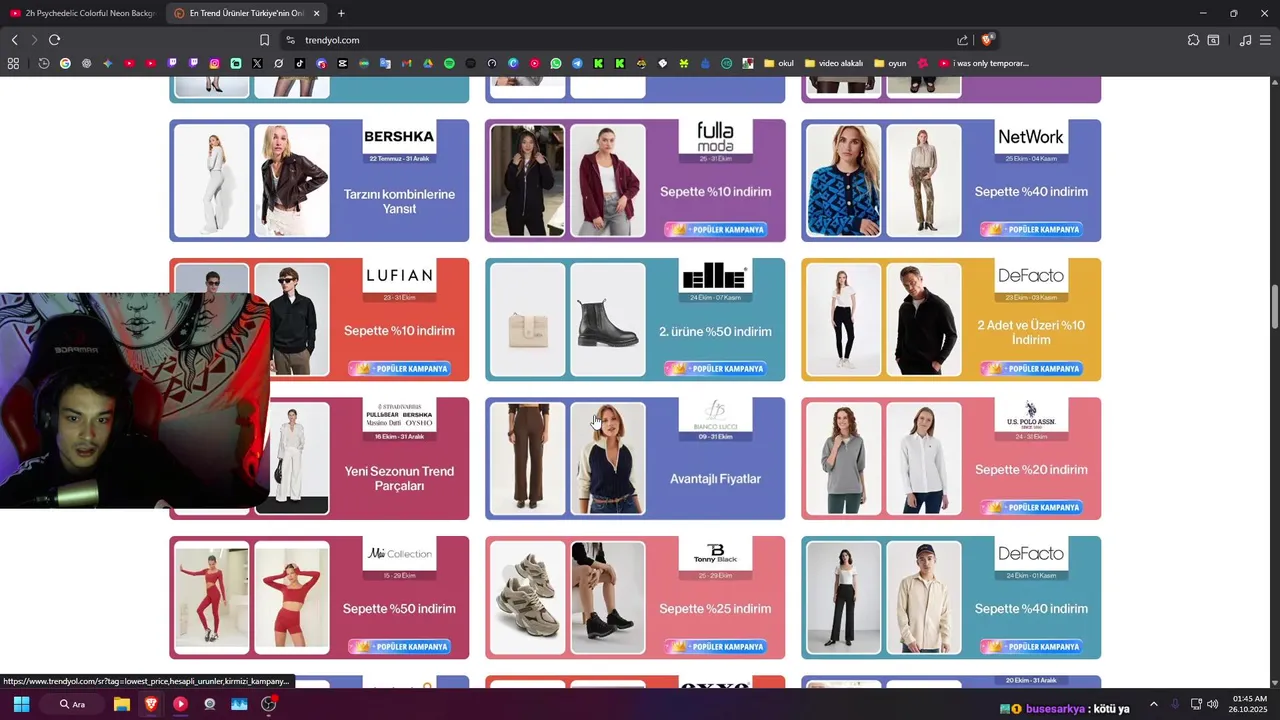Open the browser extensions puzzle icon
Screen dimensions: 1280x720
click(1193, 40)
